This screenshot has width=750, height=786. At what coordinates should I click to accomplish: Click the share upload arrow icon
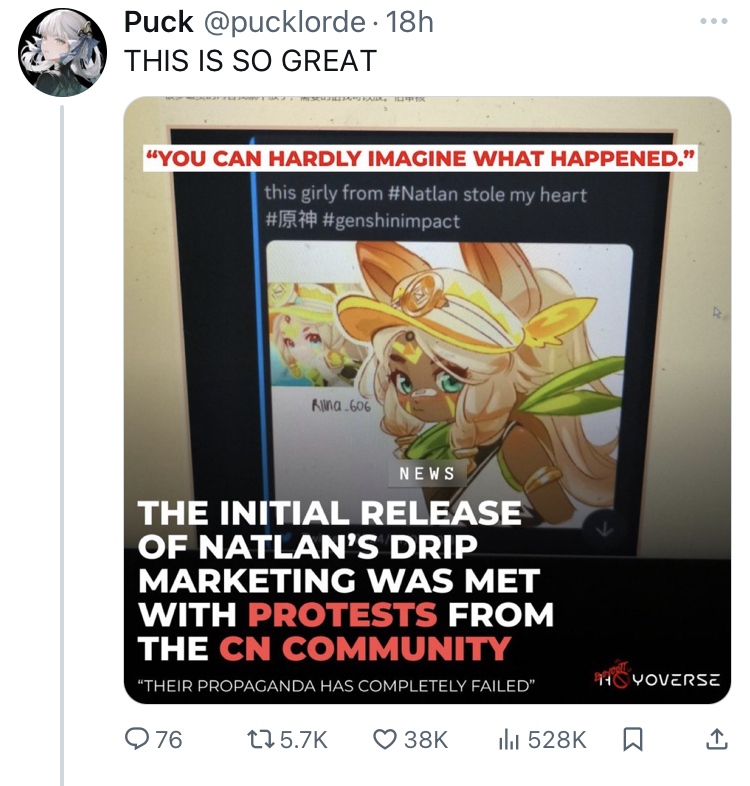click(717, 739)
